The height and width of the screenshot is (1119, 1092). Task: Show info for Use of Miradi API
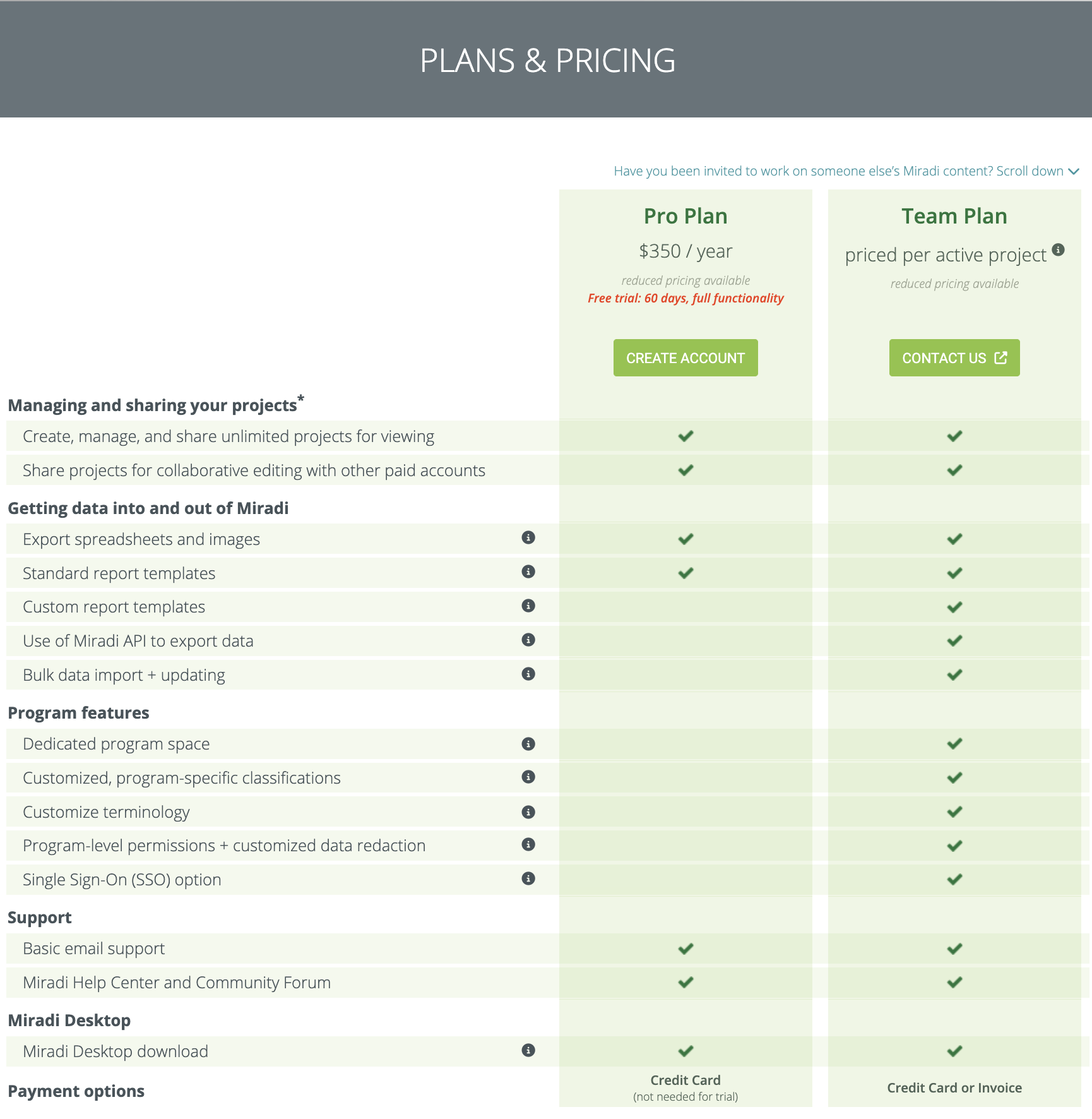pyautogui.click(x=528, y=640)
